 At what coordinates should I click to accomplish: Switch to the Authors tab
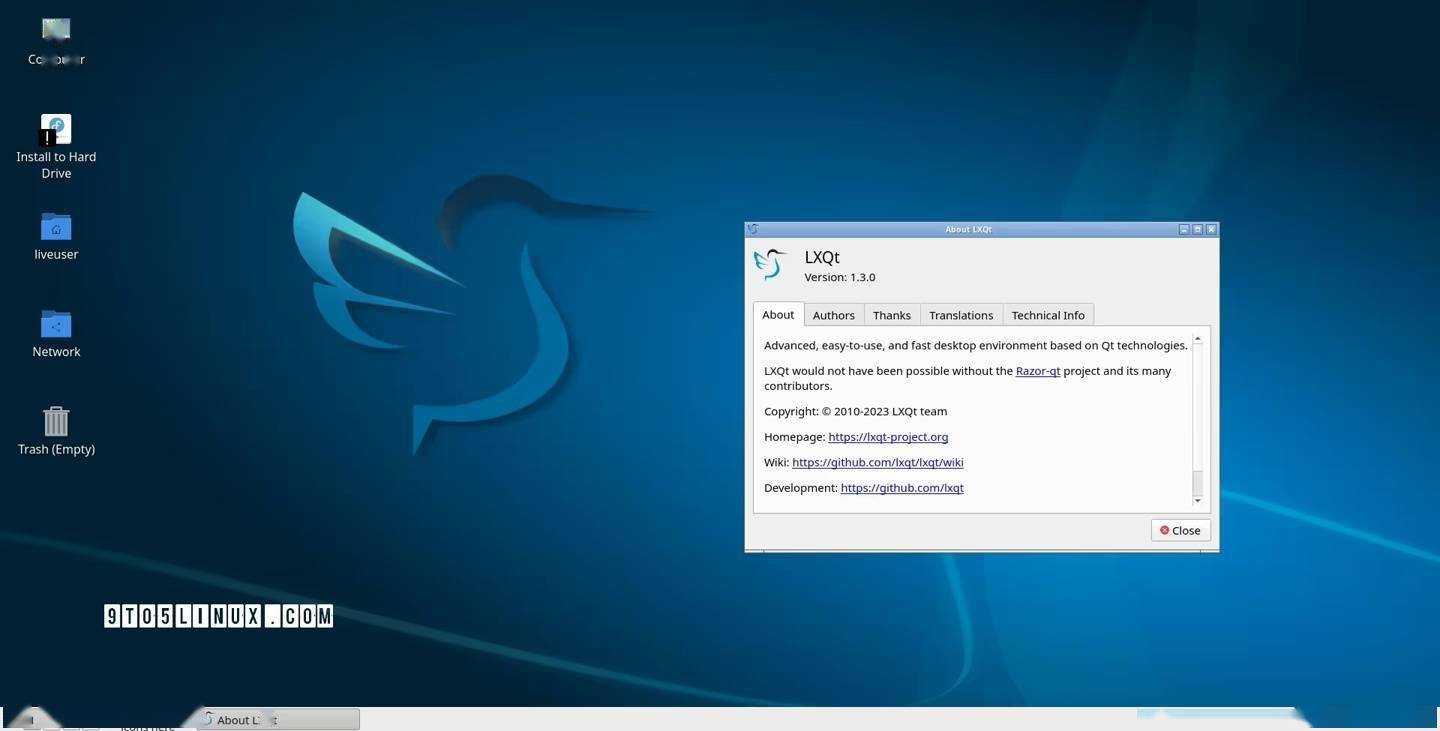coord(833,315)
